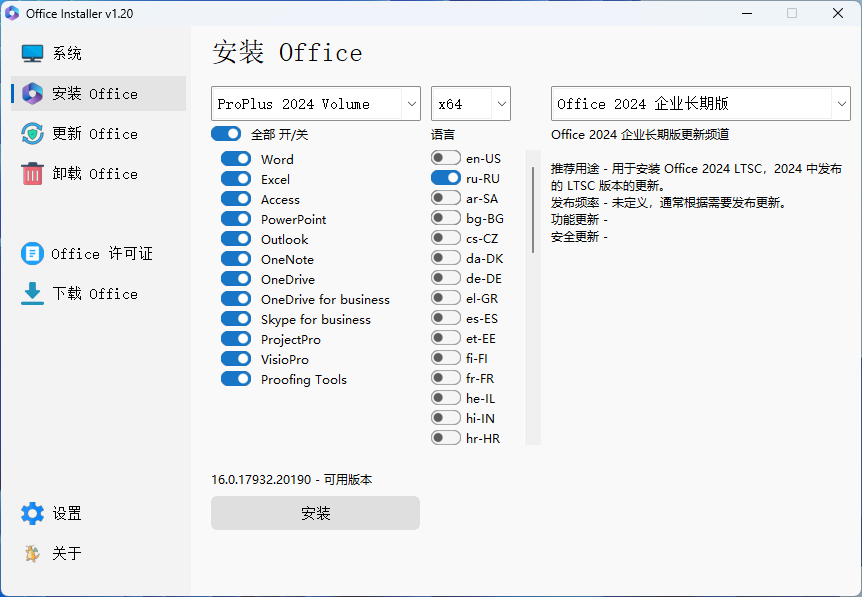Disable Proofing Tools toggle
Screen dimensions: 862x597
coord(236,379)
